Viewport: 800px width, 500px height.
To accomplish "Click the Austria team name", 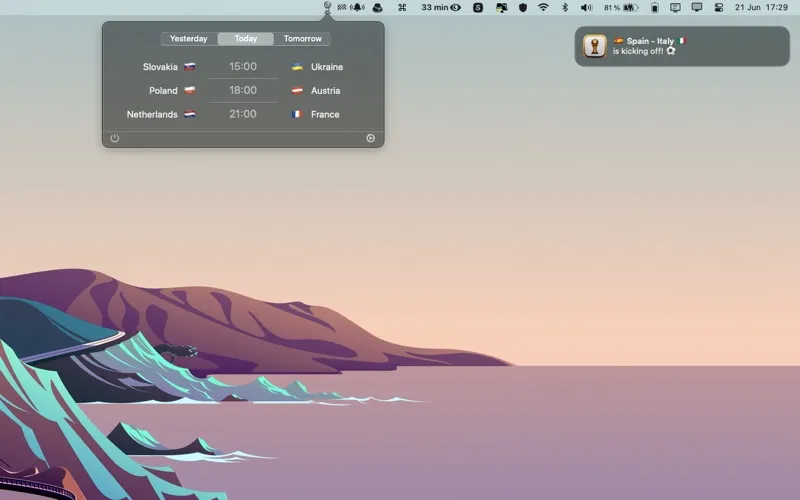I will tap(326, 91).
